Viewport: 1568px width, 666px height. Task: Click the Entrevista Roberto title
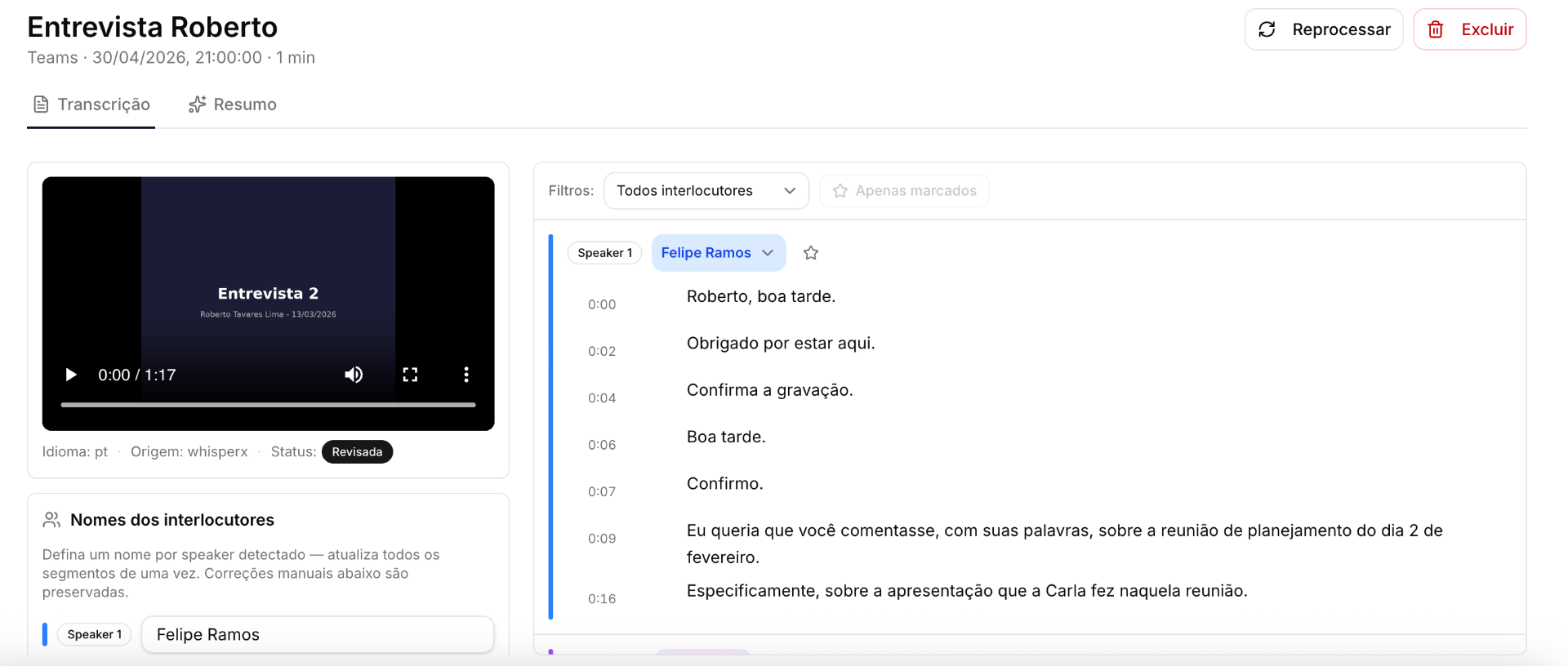pos(153,27)
